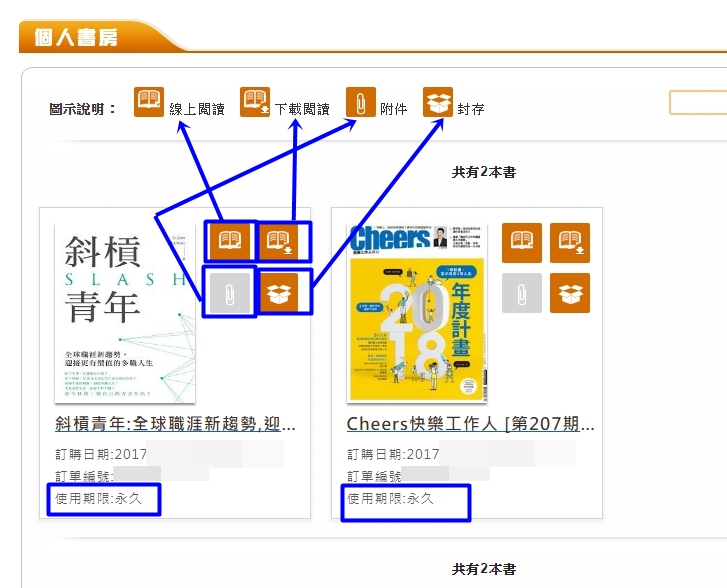
Task: Open the 斜槓青年:全球職涯新趨勢 title link
Action: click(x=175, y=424)
